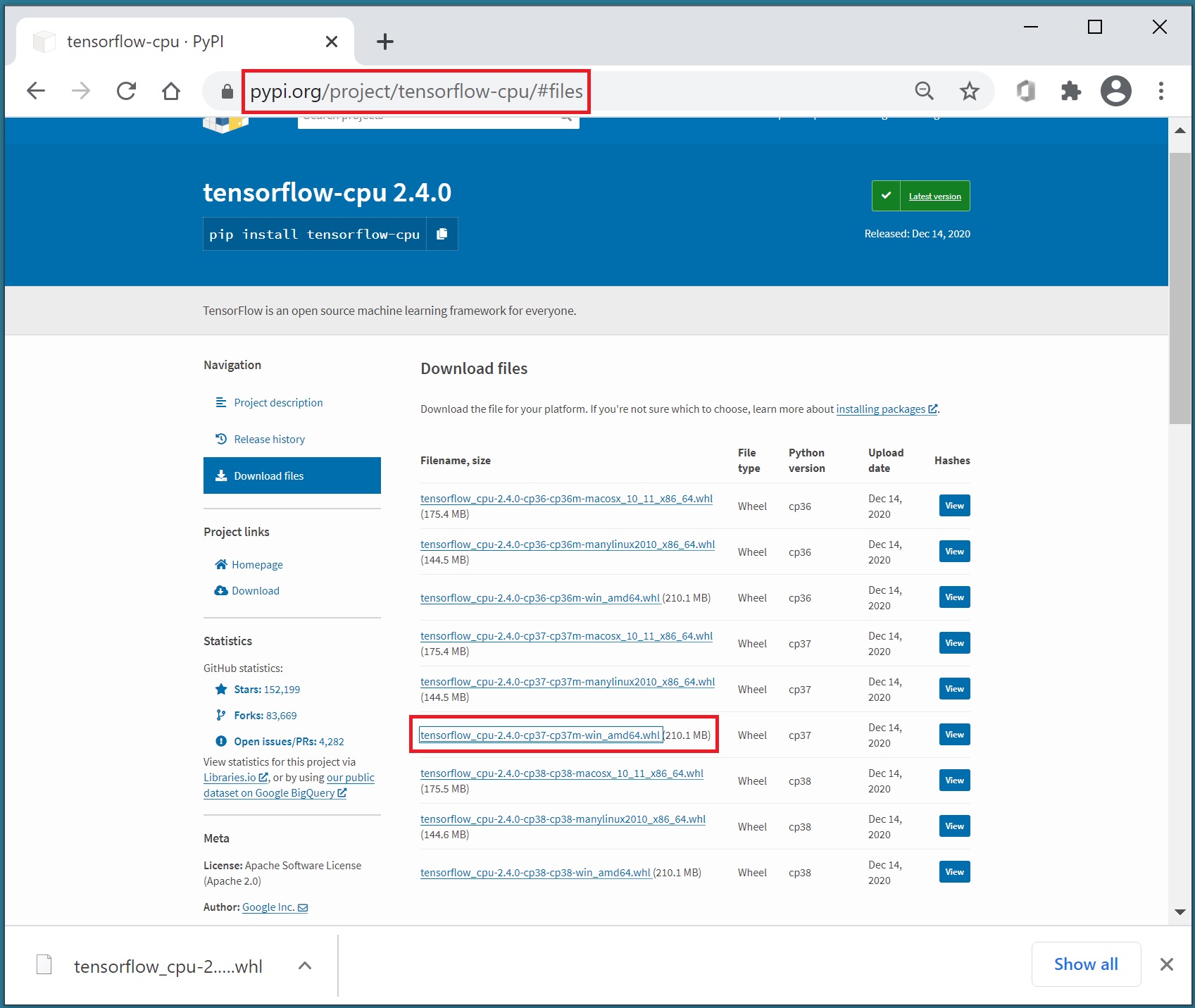Select Download files navigation tab
Screen dimensions: 1195x1008
(x=292, y=475)
